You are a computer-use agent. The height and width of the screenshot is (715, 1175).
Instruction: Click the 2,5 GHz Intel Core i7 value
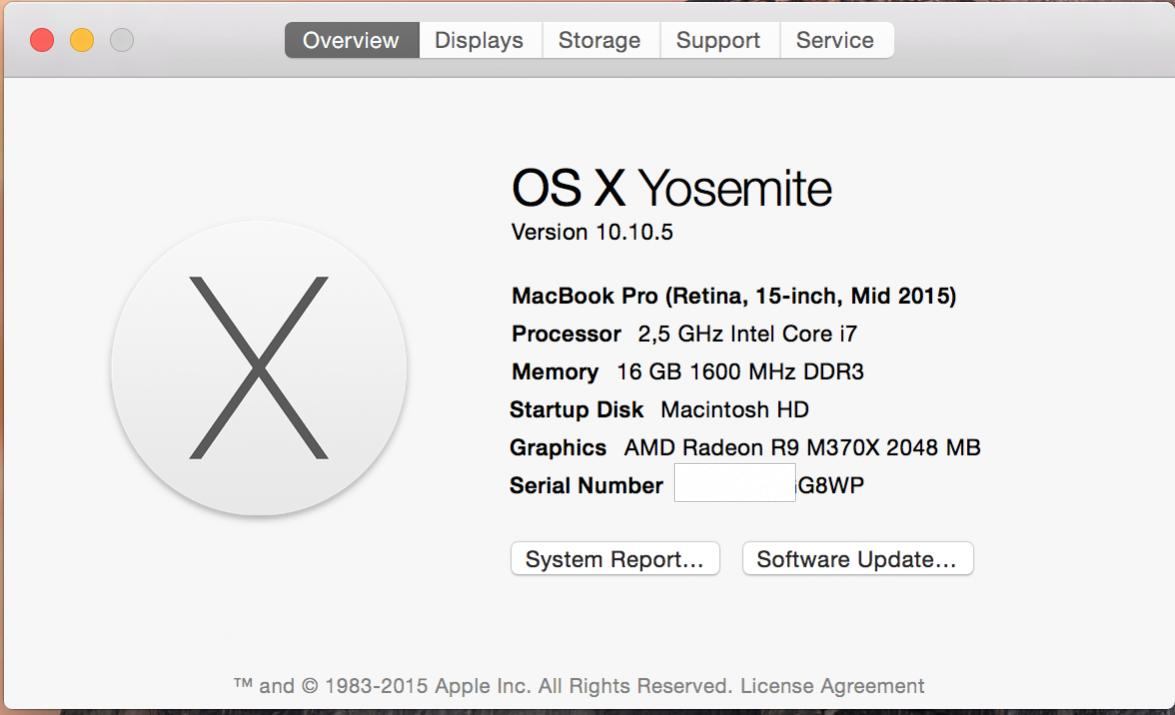coord(747,334)
